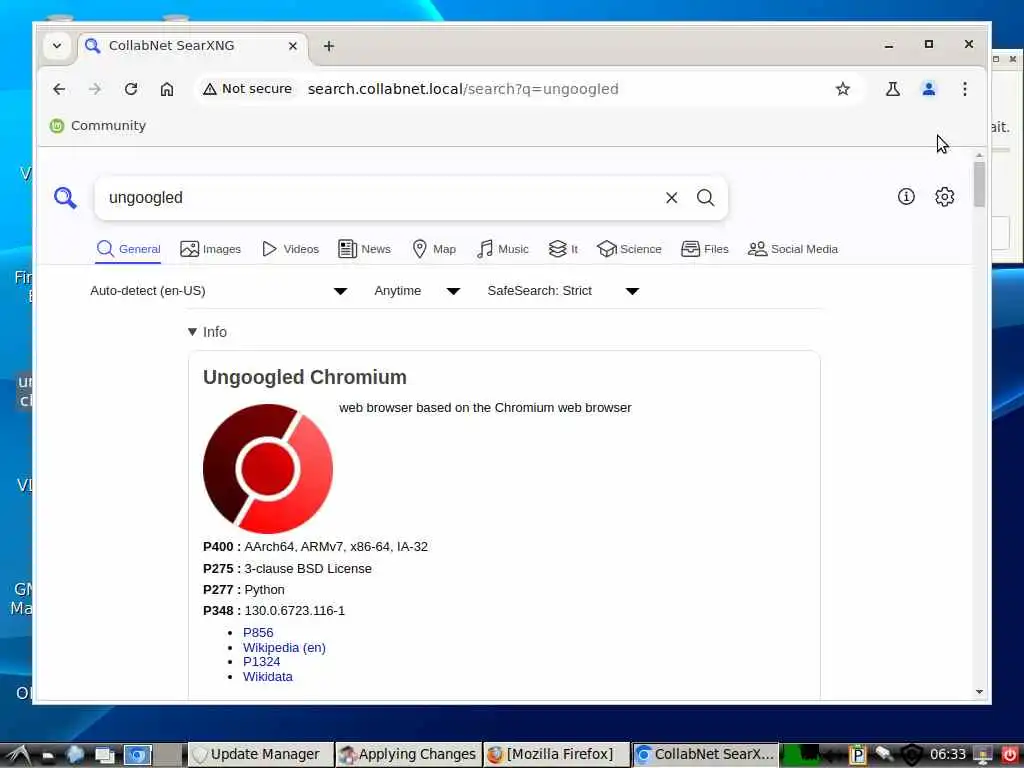Open the P856 link
Screen dimensions: 1024x768
pos(258,632)
